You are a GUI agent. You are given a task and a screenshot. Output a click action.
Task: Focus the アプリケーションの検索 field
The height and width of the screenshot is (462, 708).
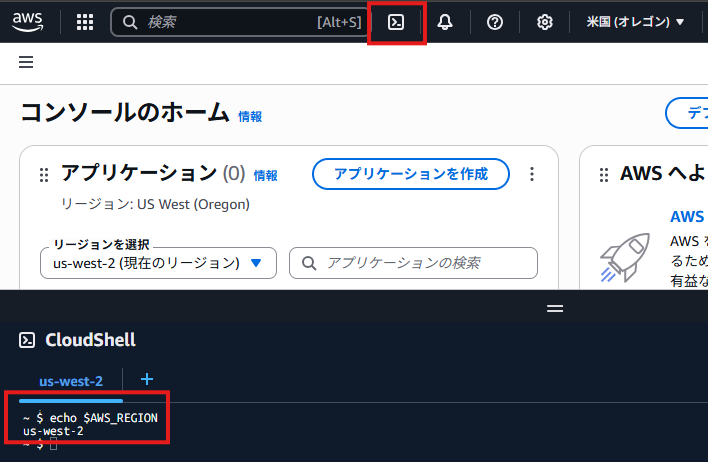[413, 263]
